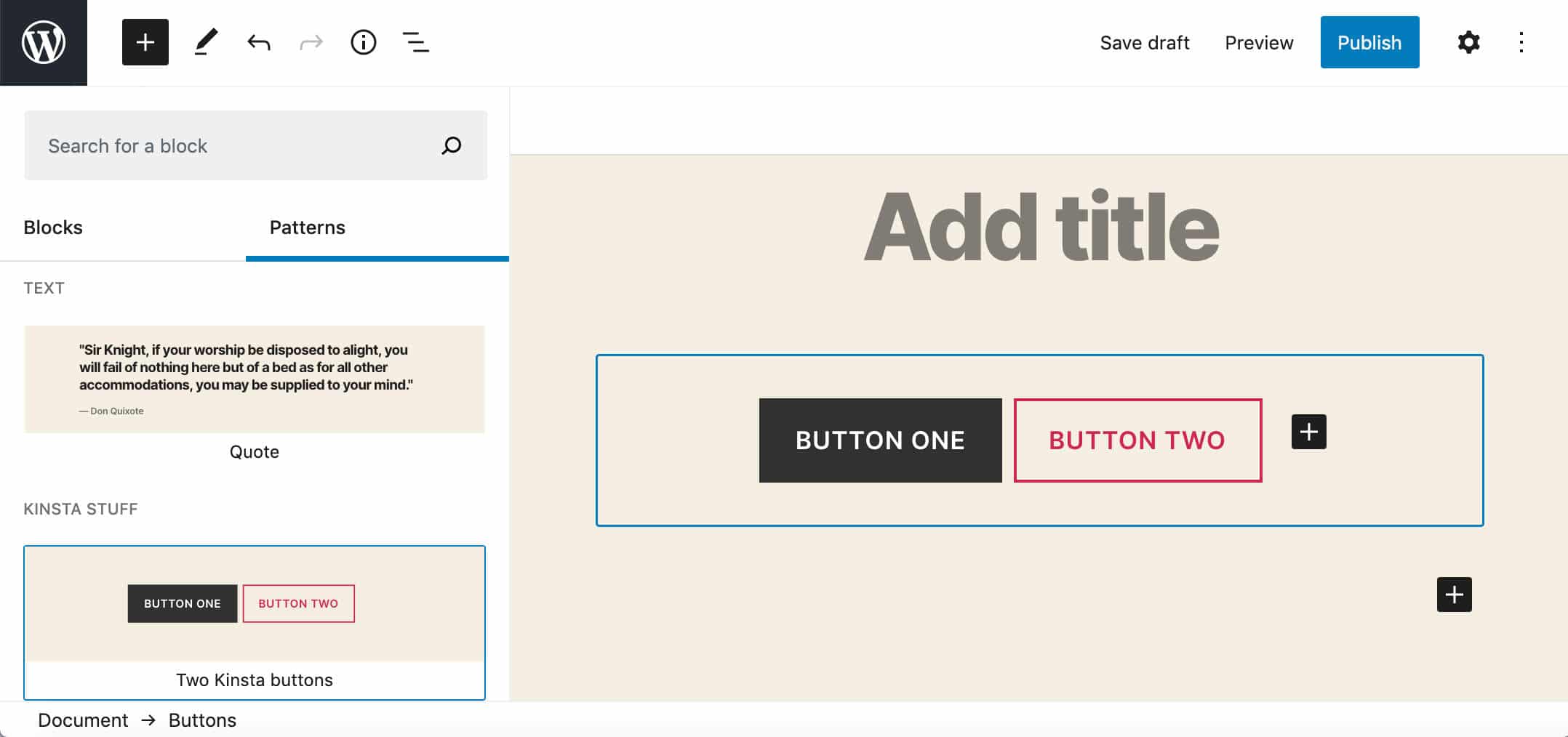Image resolution: width=1568 pixels, height=737 pixels.
Task: Click the WordPress logo
Action: click(43, 41)
